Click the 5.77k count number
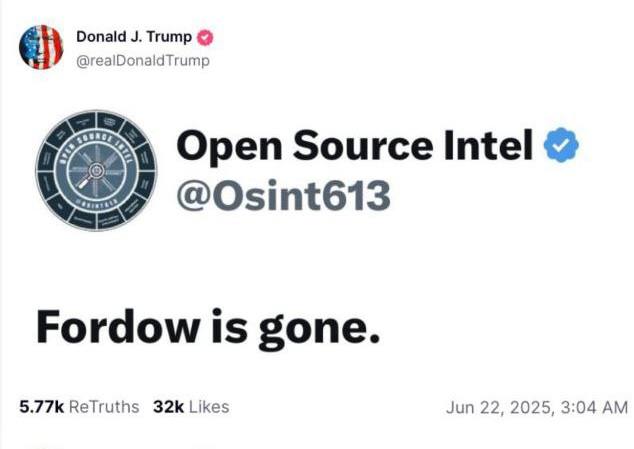The image size is (634, 449). [x=42, y=407]
